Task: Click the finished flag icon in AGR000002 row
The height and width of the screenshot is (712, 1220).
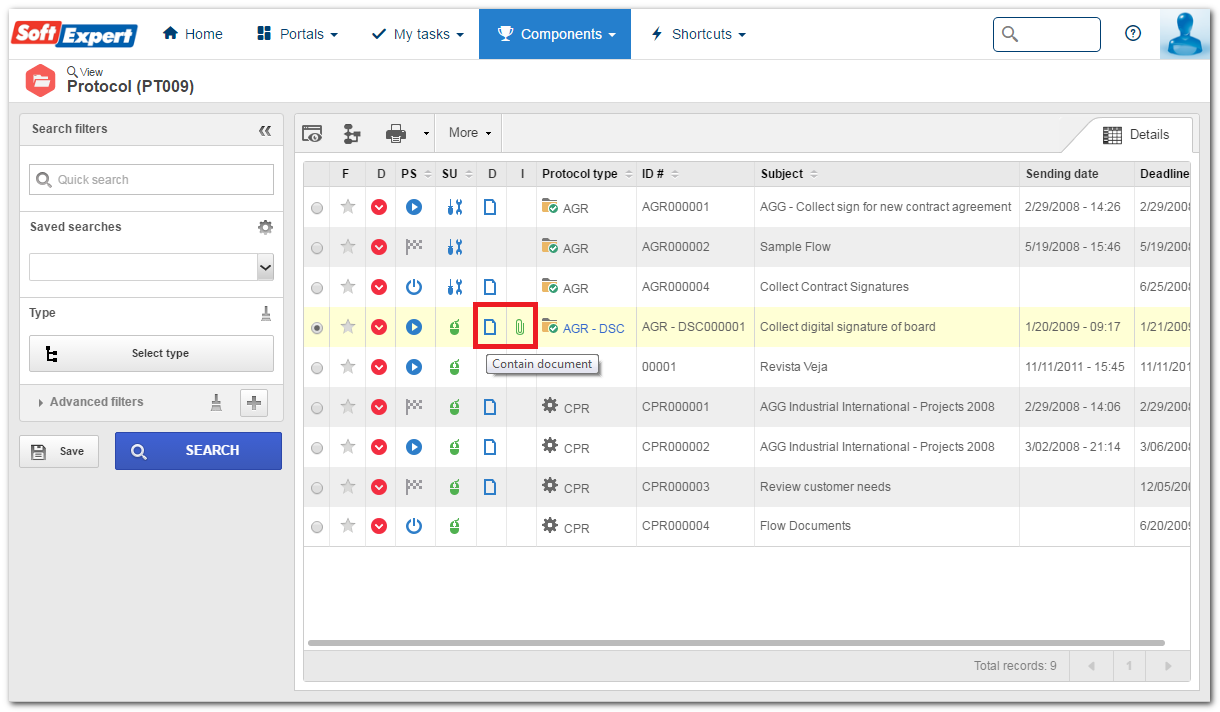Action: (x=414, y=247)
